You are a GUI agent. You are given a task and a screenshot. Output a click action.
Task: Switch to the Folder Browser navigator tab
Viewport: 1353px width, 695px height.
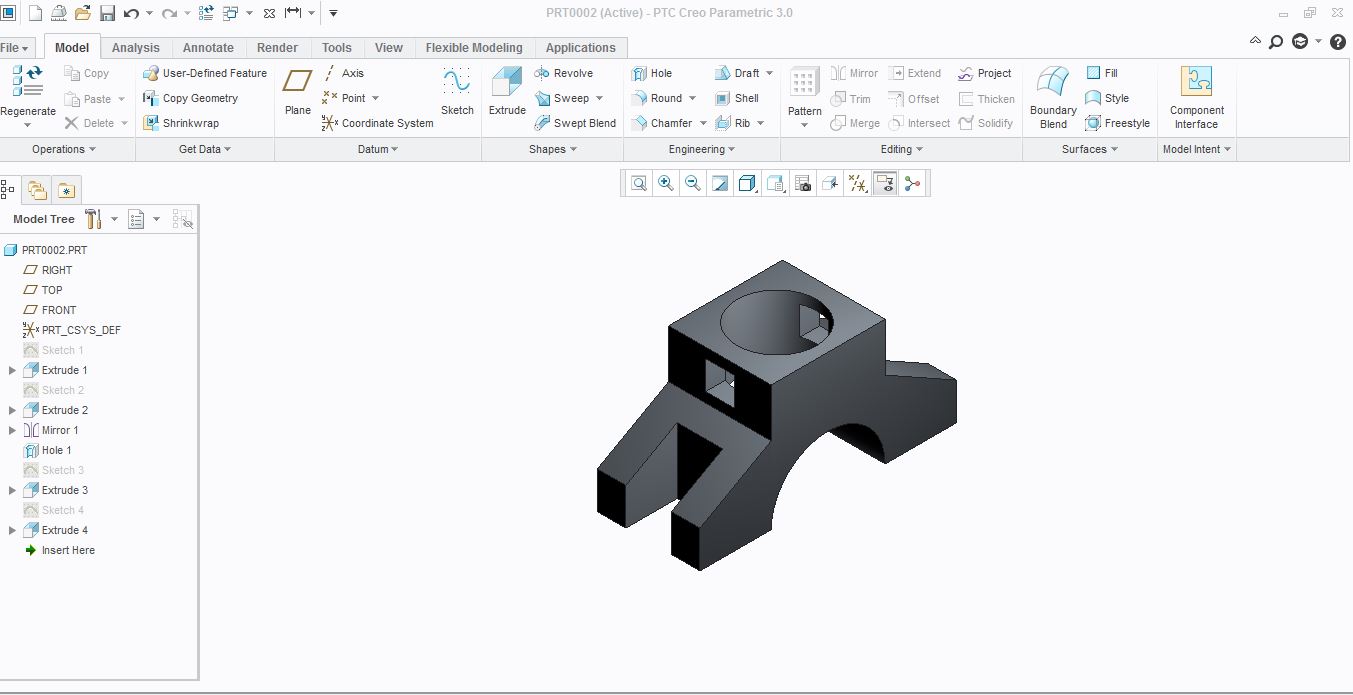point(37,190)
